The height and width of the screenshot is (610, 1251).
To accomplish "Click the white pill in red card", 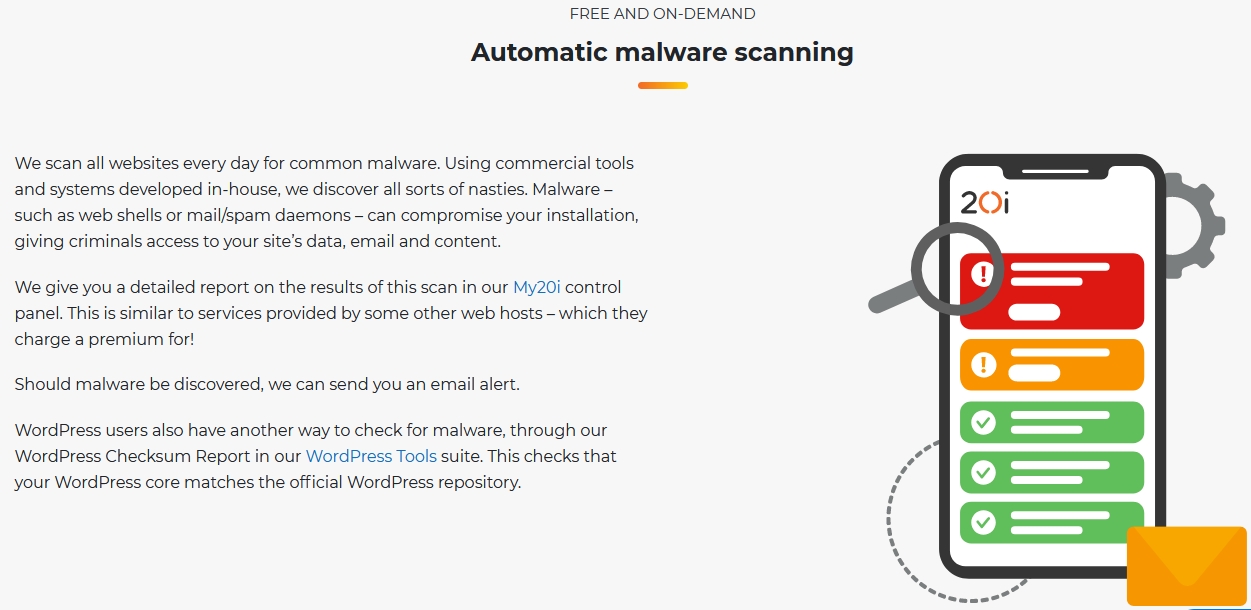I will click(1034, 312).
